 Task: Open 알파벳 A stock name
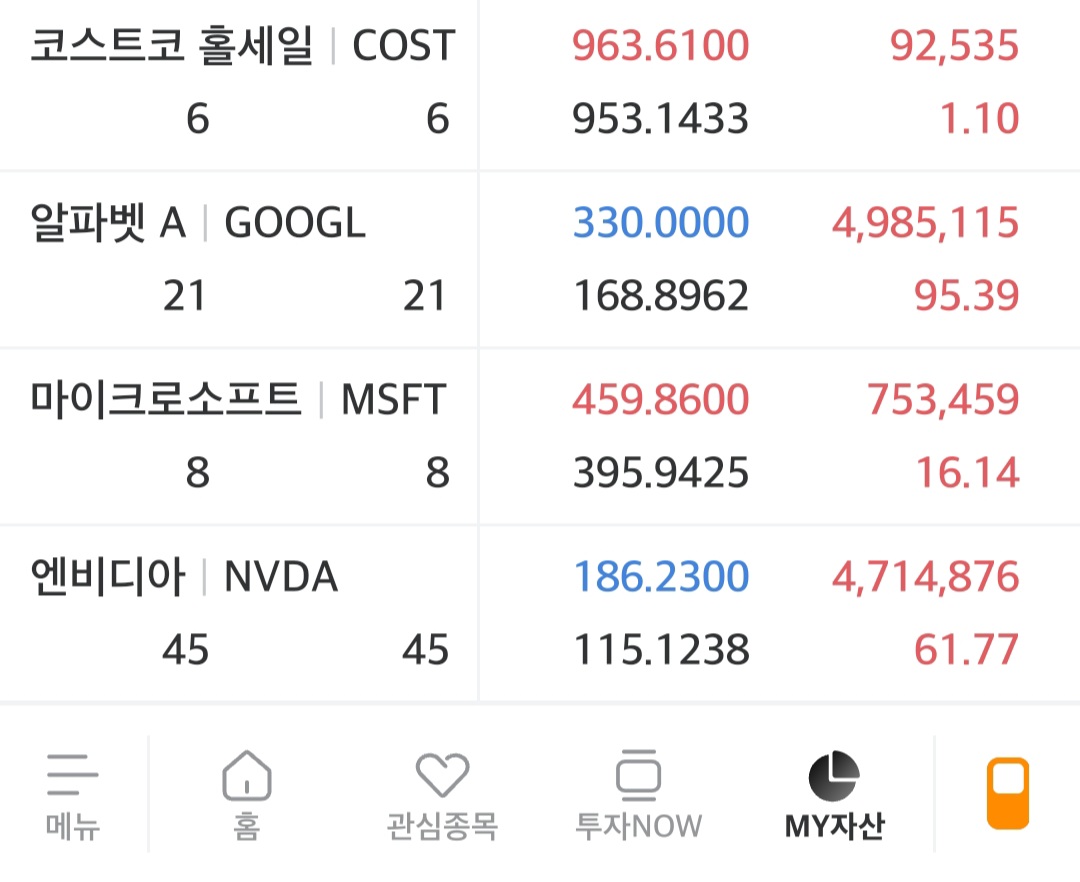[108, 222]
